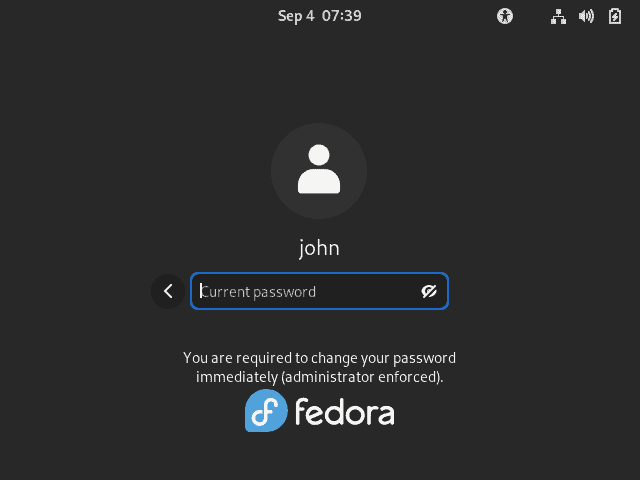
Task: Click the "john" username label
Action: coord(319,248)
